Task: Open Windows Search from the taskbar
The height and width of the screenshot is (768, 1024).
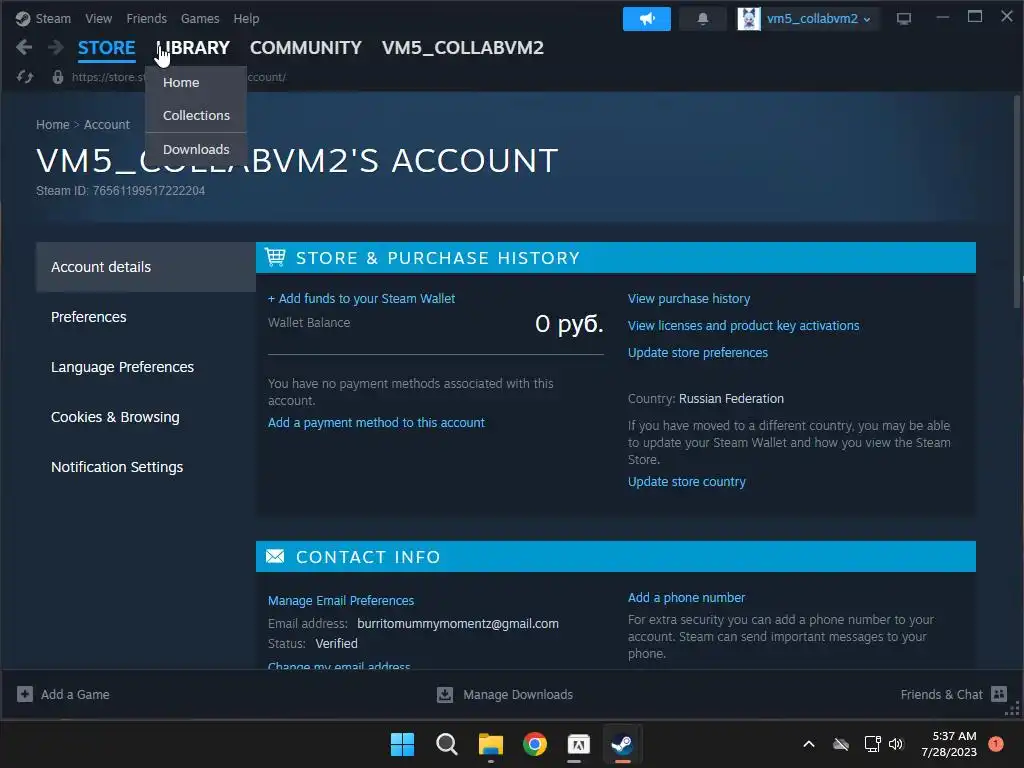Action: pos(447,744)
